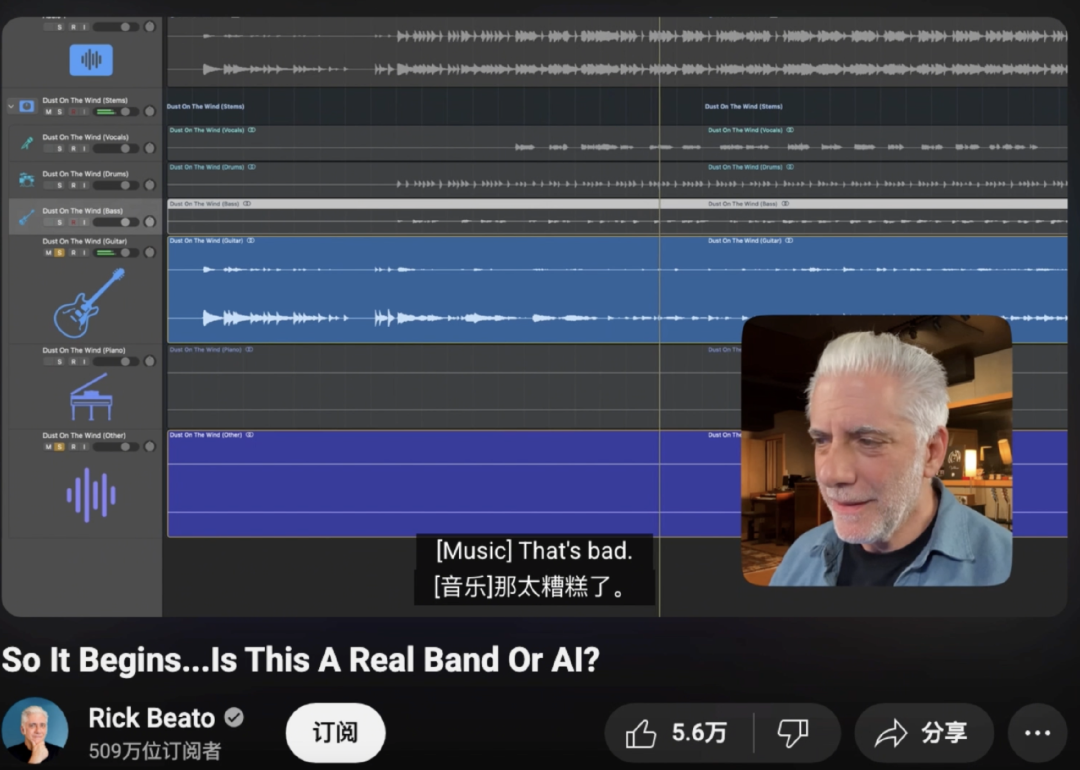This screenshot has height=770, width=1080.
Task: Collapse the Stems track stack chevron
Action: point(11,106)
